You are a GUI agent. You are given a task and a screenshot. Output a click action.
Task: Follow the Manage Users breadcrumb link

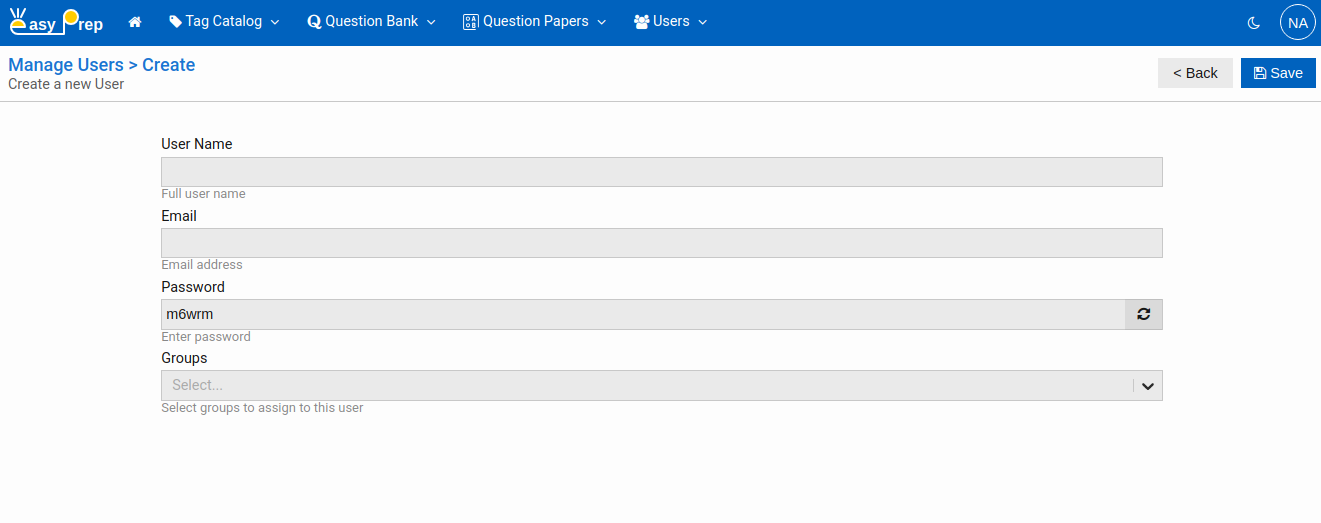(66, 65)
